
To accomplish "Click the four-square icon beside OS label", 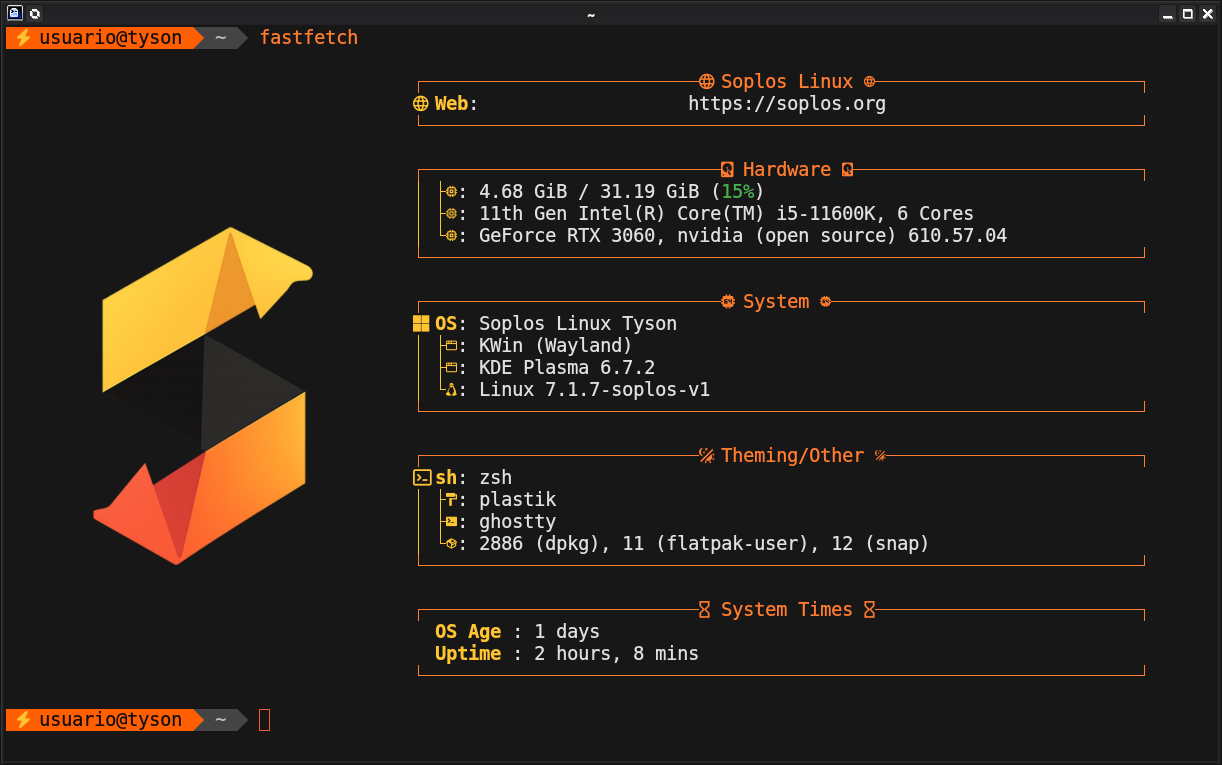I will 420,324.
